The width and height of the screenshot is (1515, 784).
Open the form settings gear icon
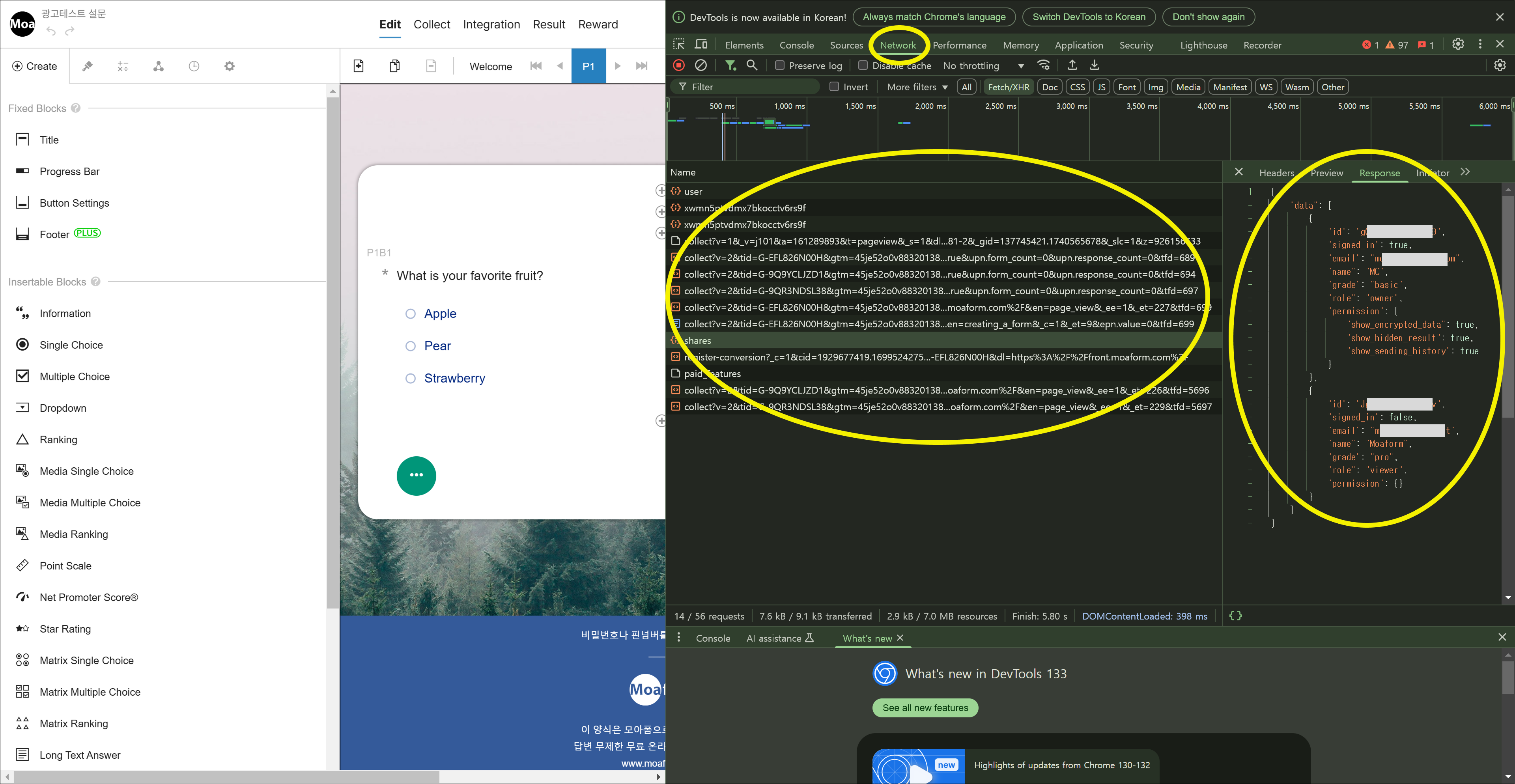point(230,67)
